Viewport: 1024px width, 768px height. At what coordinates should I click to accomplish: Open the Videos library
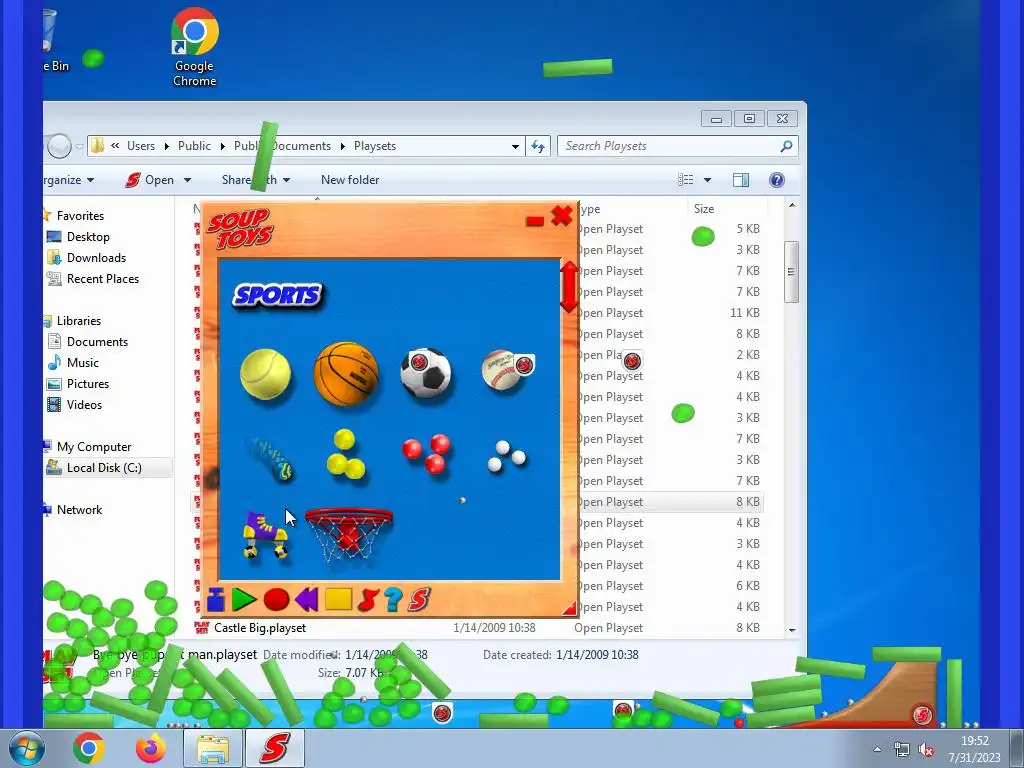click(84, 405)
